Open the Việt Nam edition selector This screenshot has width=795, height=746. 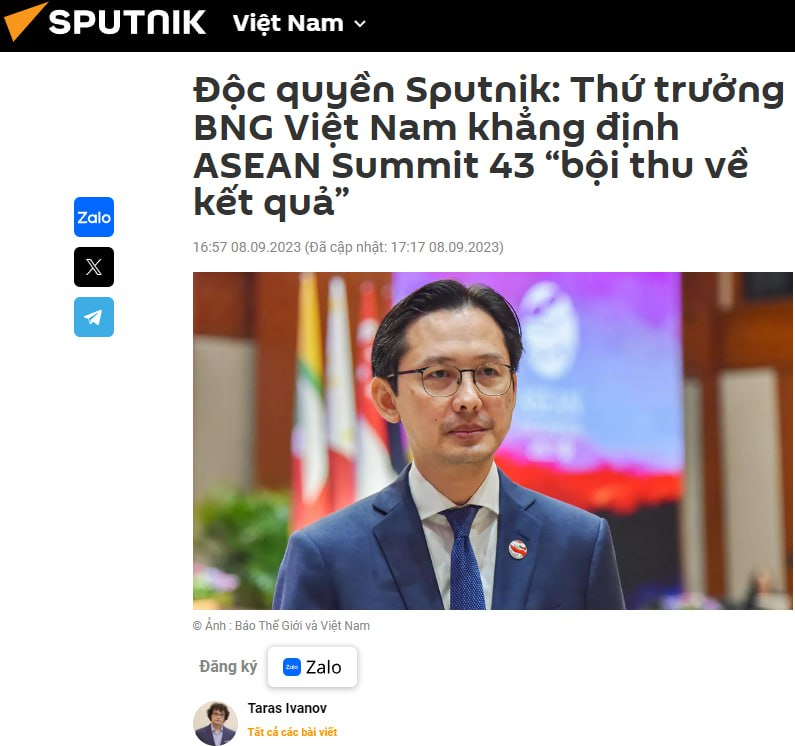point(299,23)
